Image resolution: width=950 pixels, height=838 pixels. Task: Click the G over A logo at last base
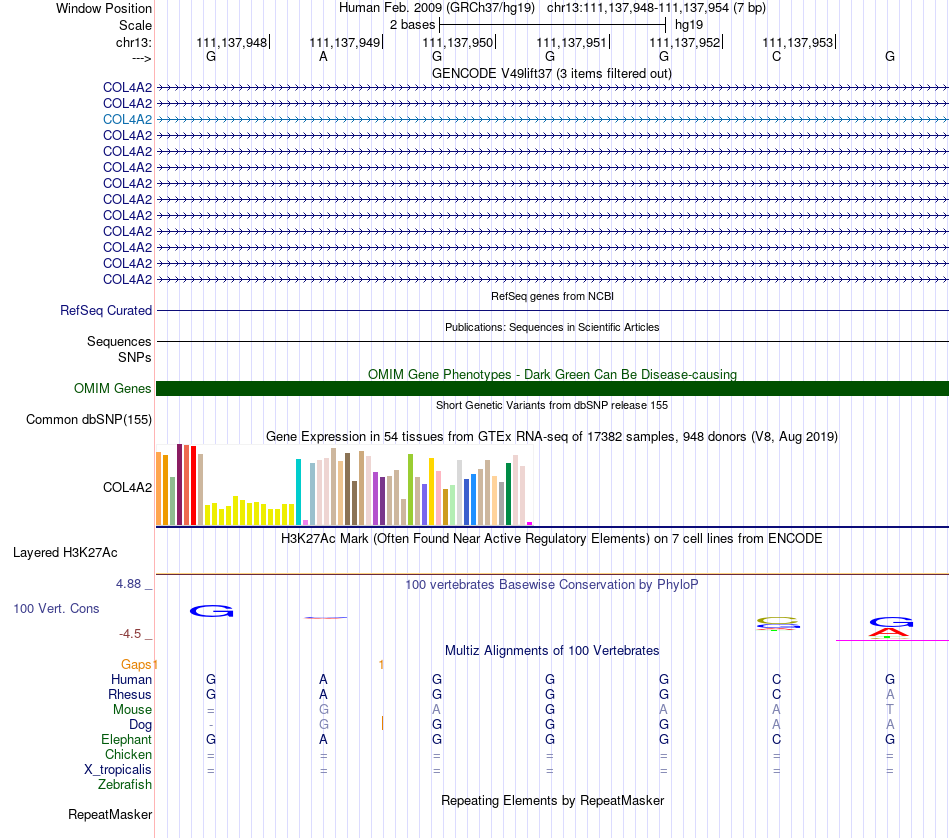tap(891, 627)
